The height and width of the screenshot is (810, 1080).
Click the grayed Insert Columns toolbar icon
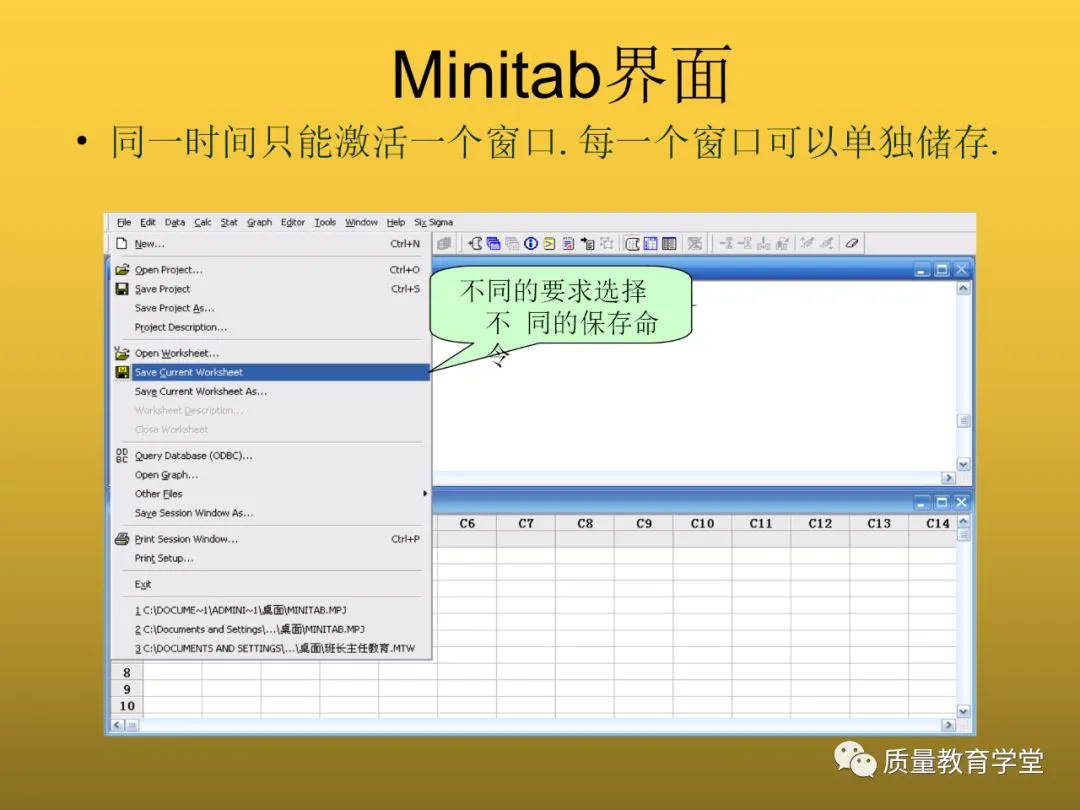[763, 243]
